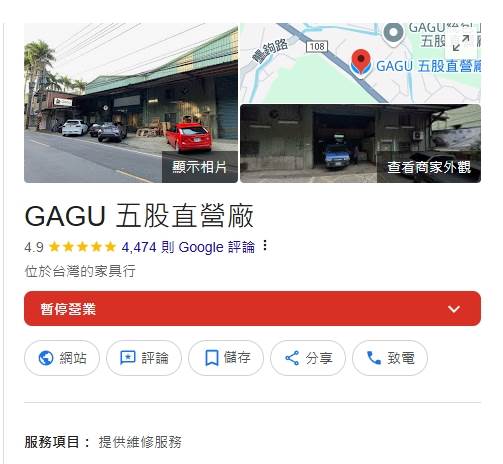The image size is (503, 464).
Task: Open the 網站 website button
Action: click(x=62, y=358)
